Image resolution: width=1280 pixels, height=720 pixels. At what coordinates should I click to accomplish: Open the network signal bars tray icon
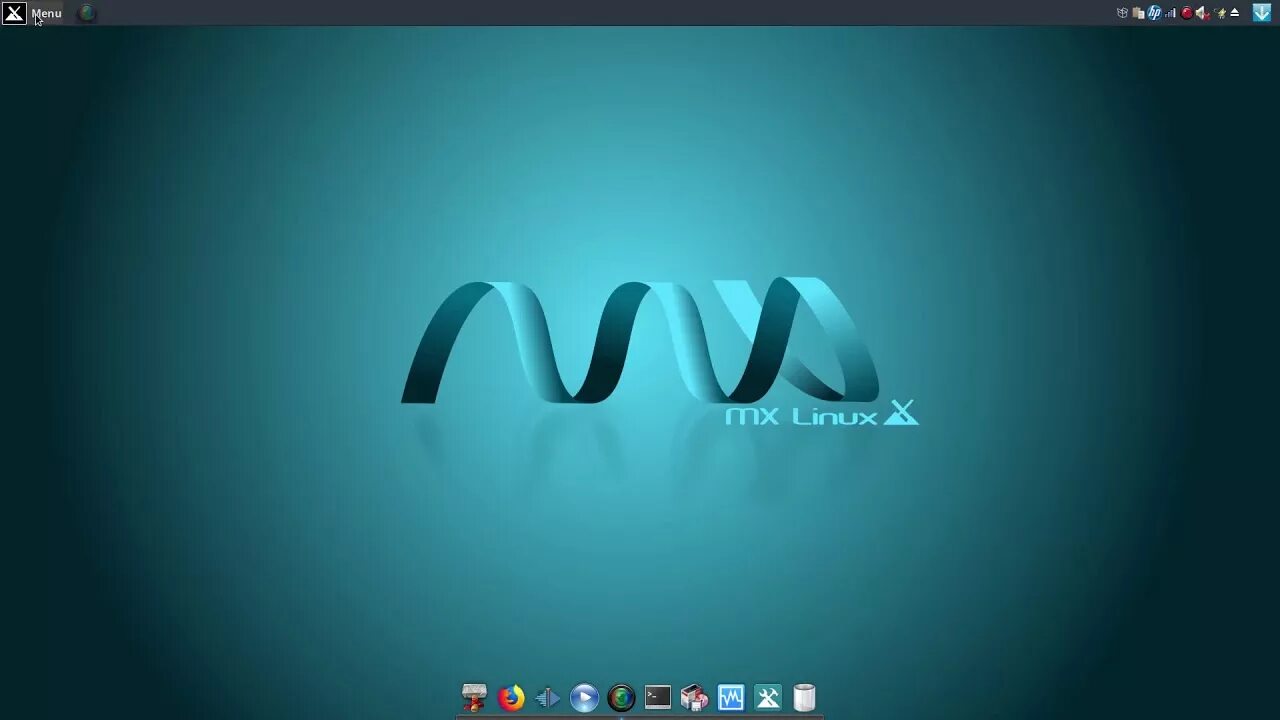(1170, 13)
